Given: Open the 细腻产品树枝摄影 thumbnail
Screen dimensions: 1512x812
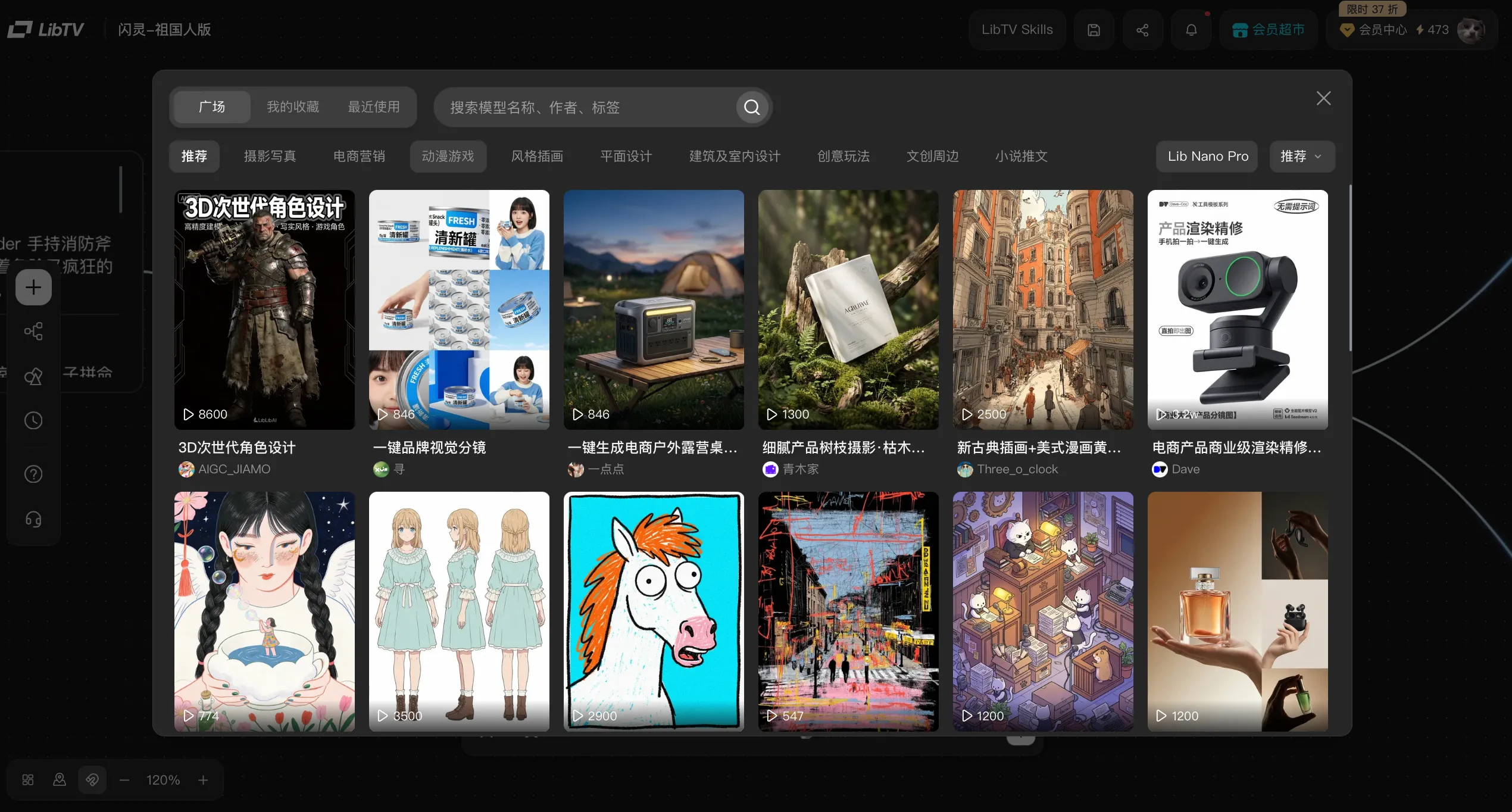Looking at the screenshot, I should [848, 310].
